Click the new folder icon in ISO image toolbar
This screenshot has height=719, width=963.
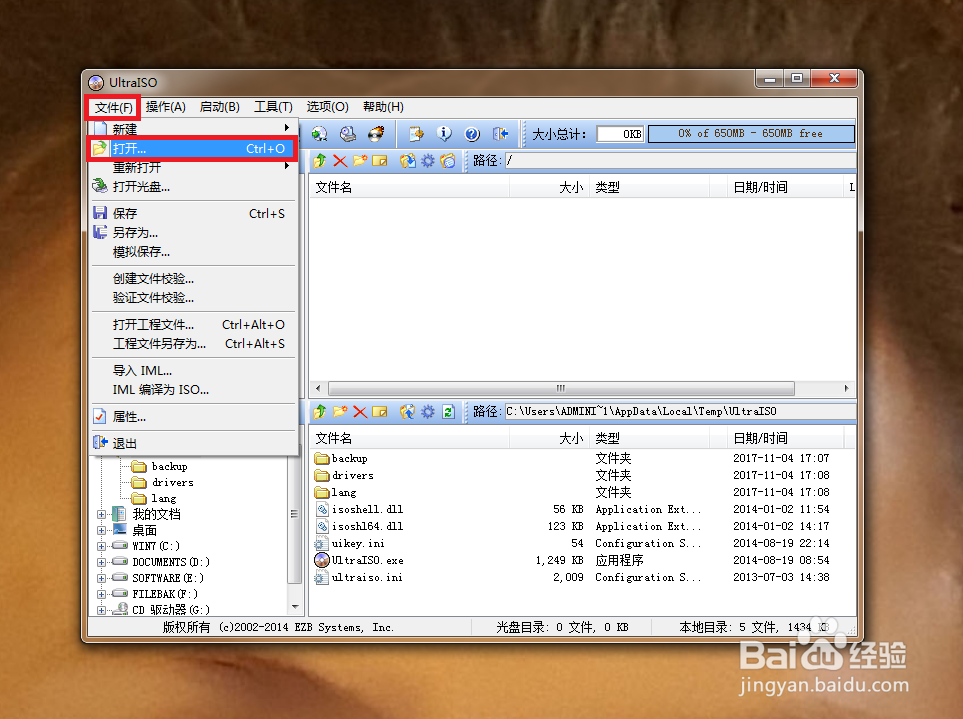360,161
